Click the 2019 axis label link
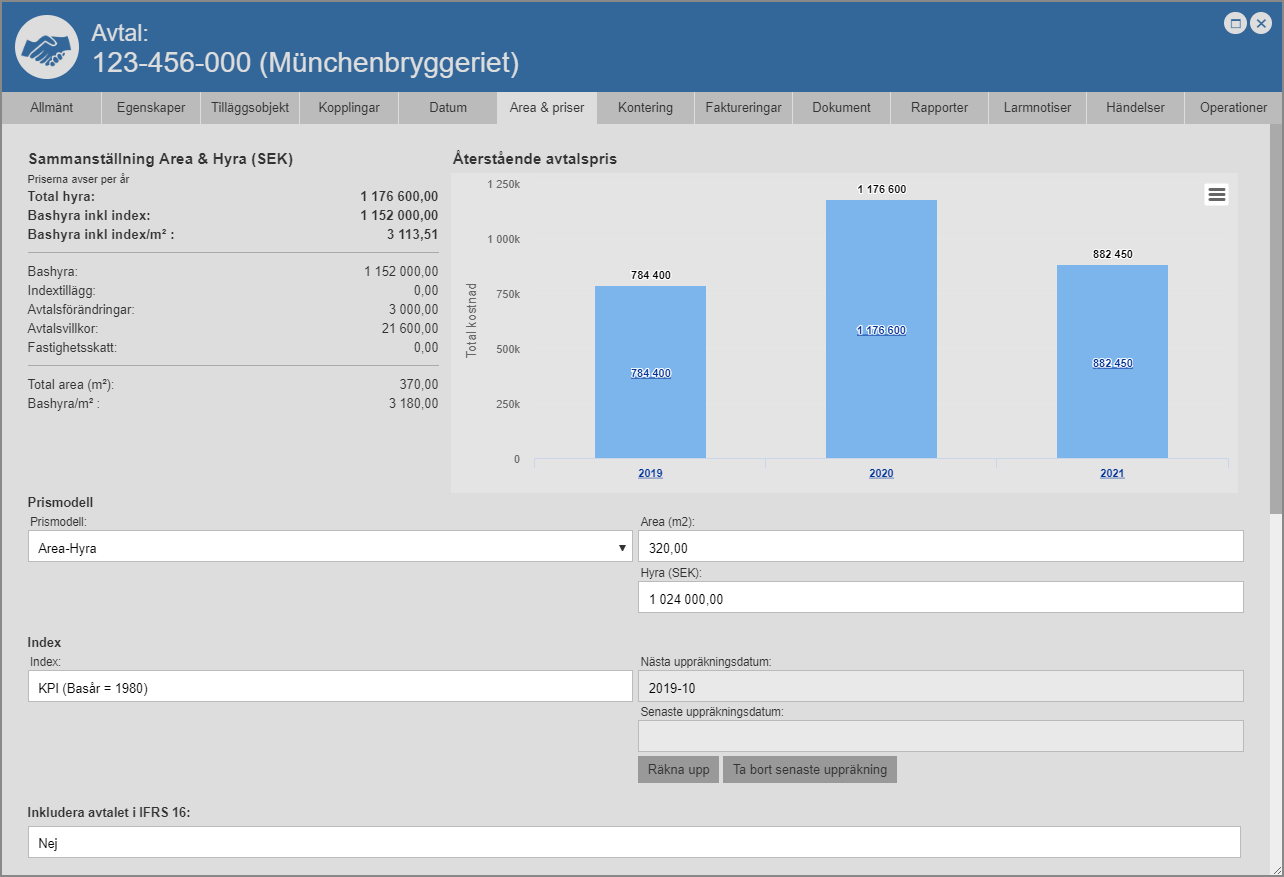The image size is (1284, 877). pyautogui.click(x=650, y=473)
